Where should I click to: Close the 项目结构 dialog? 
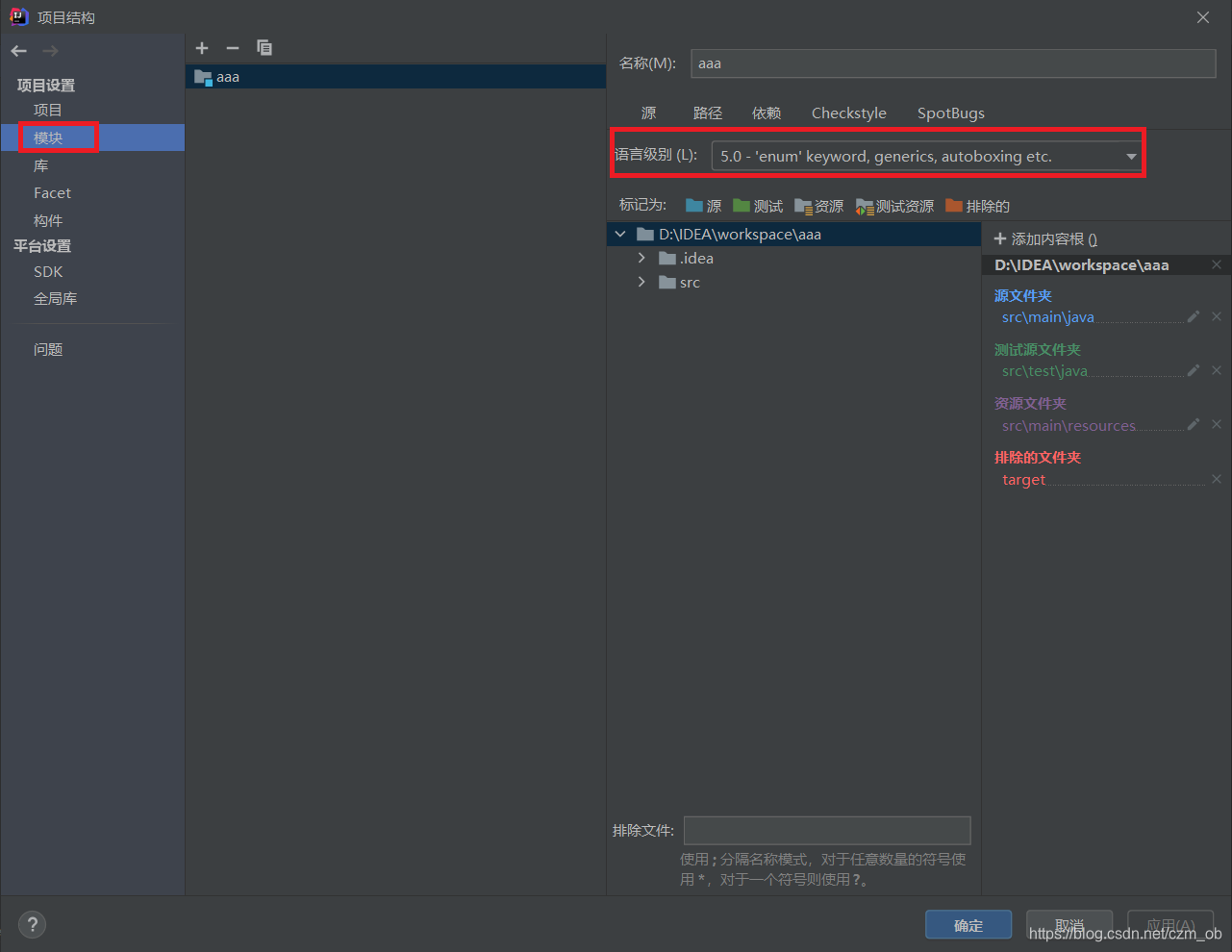click(1203, 17)
